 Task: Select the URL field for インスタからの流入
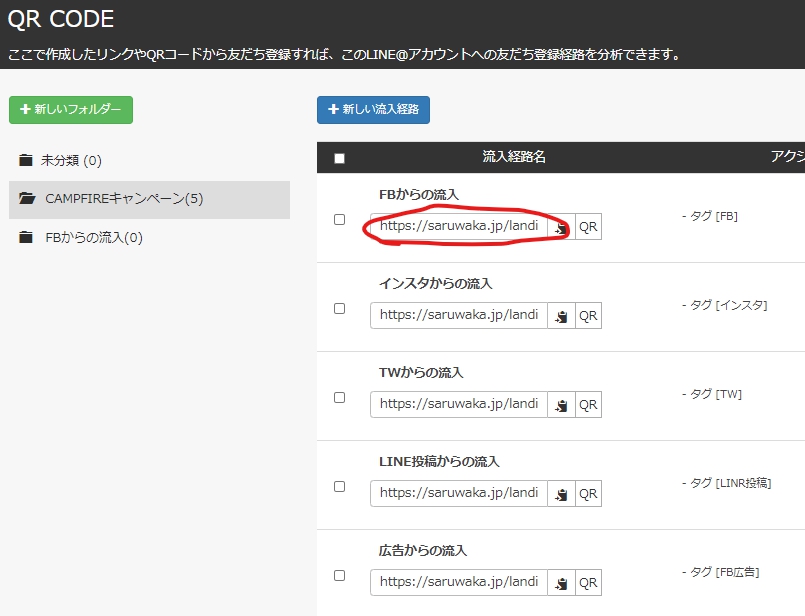459,316
